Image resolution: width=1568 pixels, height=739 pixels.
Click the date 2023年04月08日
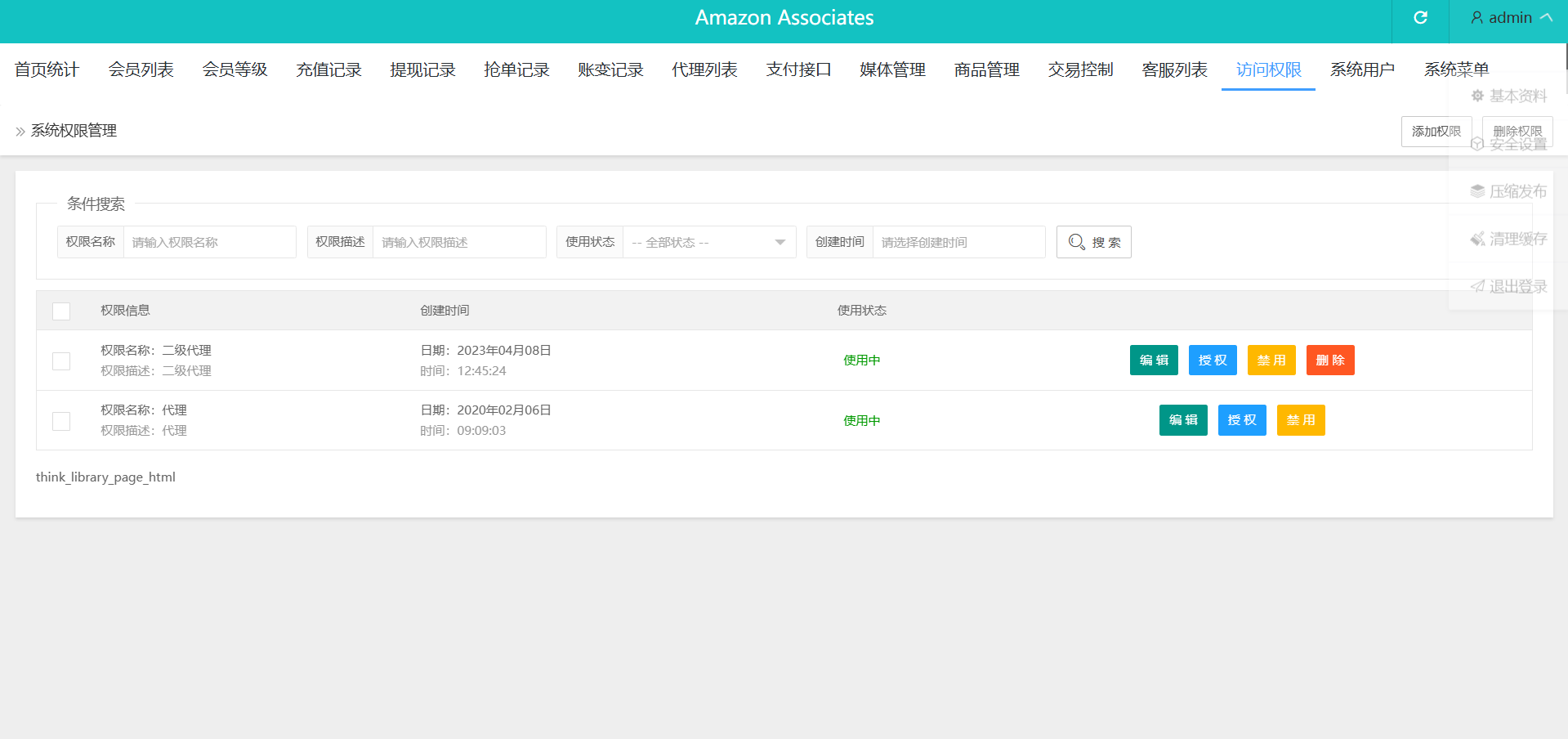coord(504,351)
